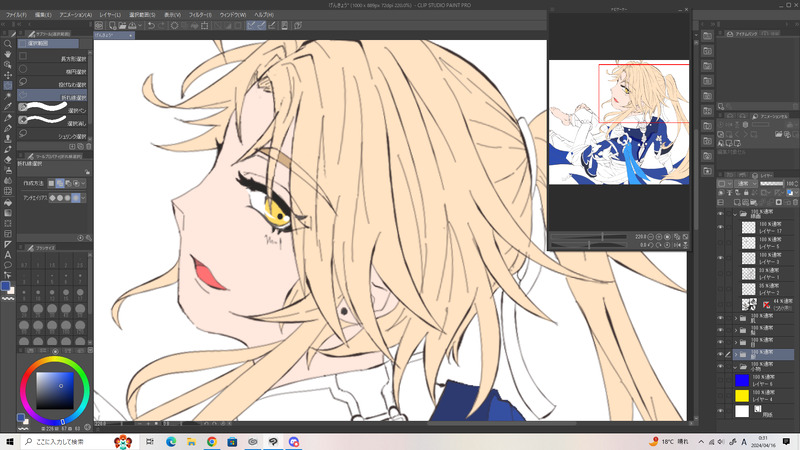
Task: Open the anti-aliasing options dropdown
Action: click(83, 197)
